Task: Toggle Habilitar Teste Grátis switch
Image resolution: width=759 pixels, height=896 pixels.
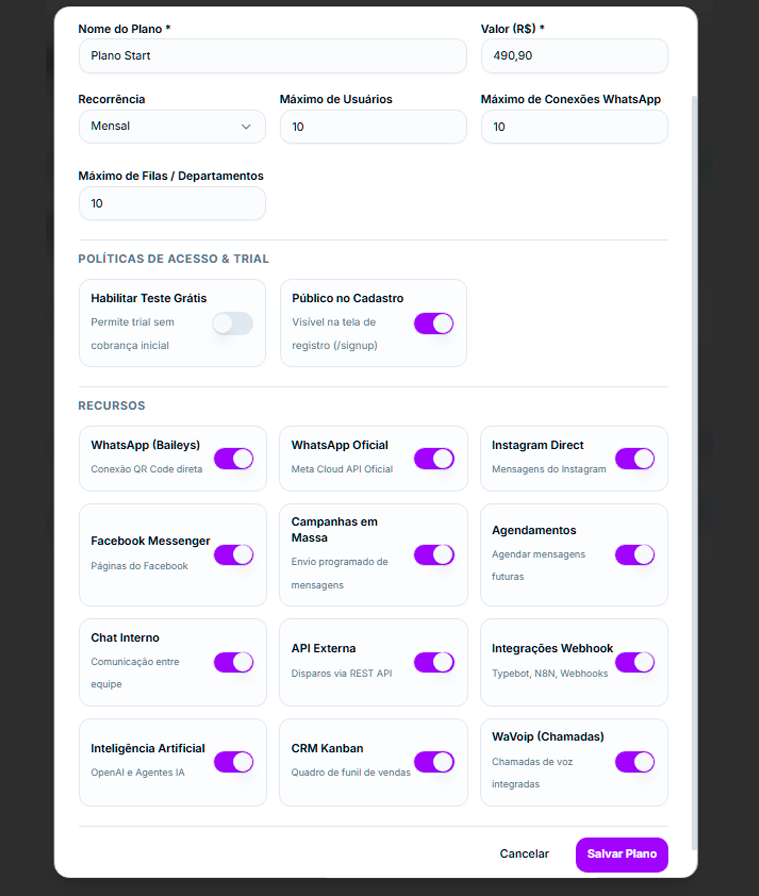Action: tap(233, 323)
